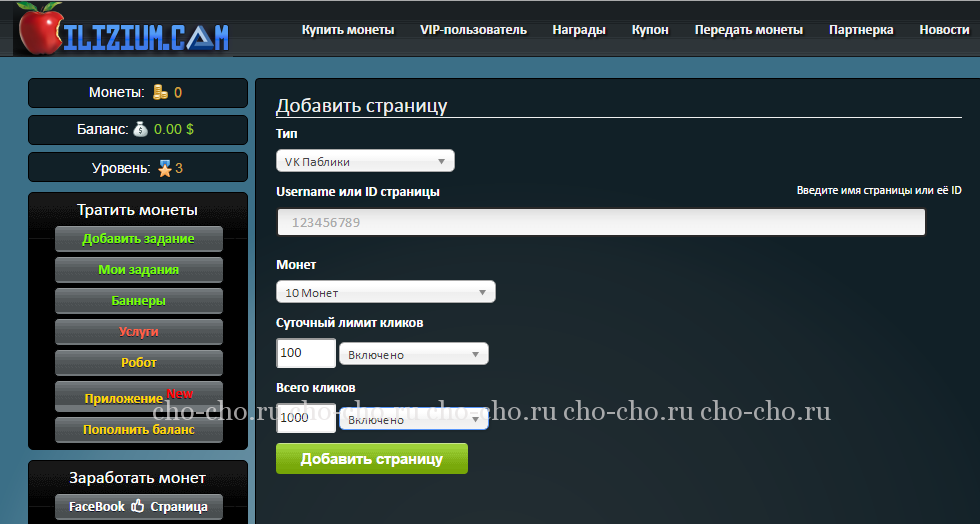Expand the 10 Монет dropdown
Viewport: 980px width, 524px height.
[385, 293]
